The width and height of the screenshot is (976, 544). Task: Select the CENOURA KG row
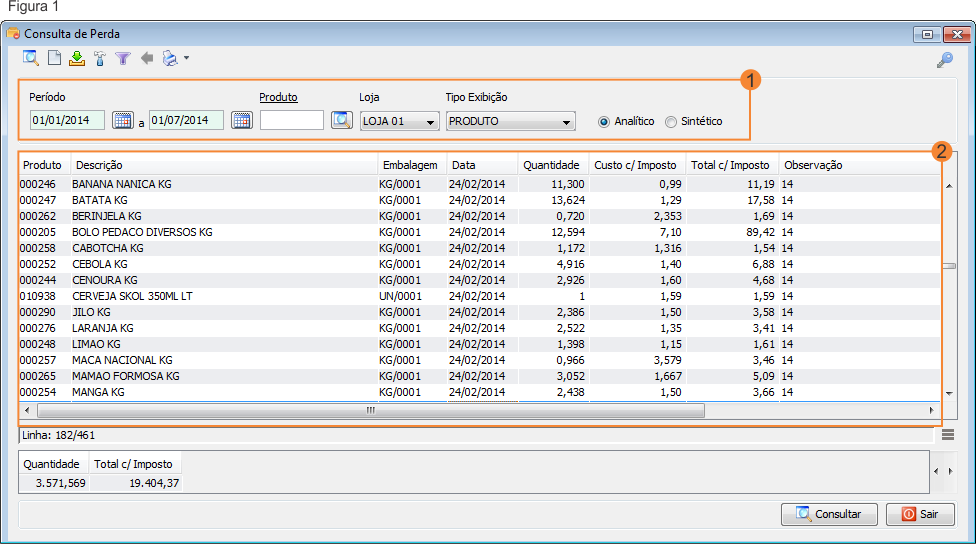point(479,280)
